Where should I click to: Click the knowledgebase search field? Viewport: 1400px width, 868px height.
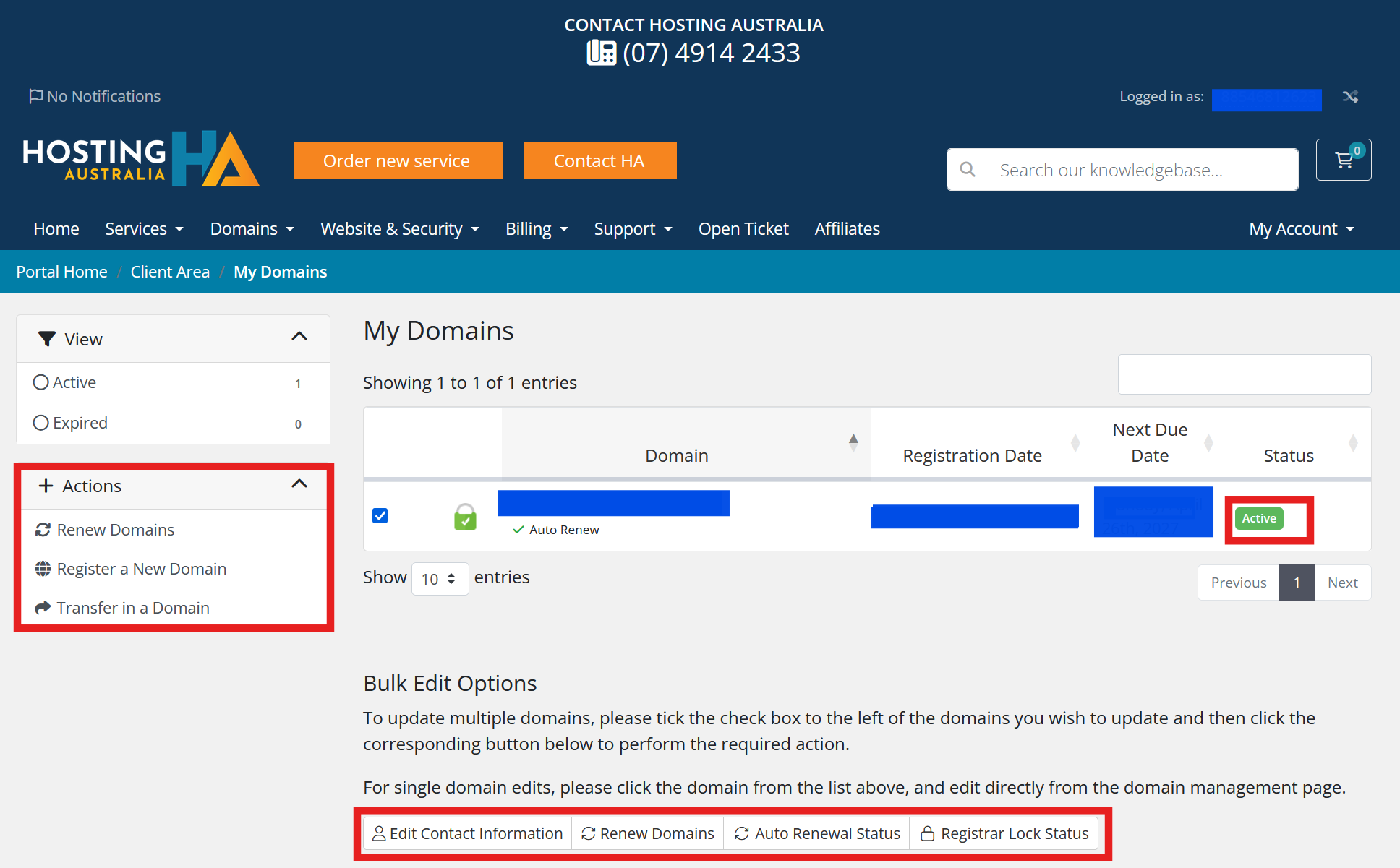click(1122, 170)
